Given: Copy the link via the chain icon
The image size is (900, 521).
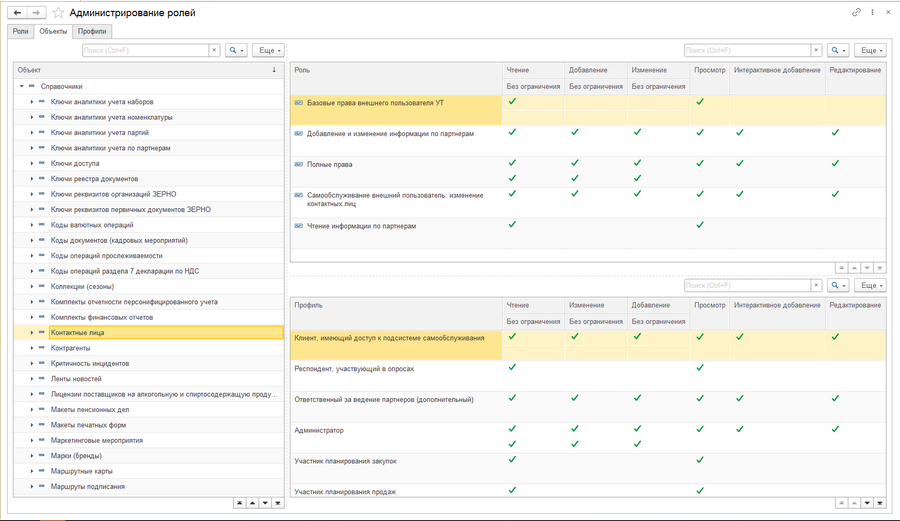Looking at the screenshot, I should (856, 12).
